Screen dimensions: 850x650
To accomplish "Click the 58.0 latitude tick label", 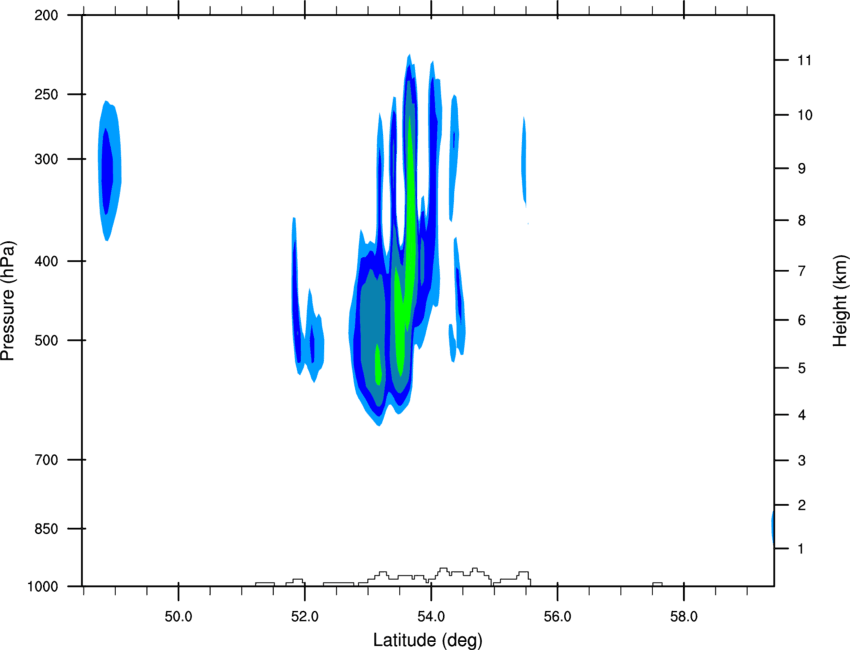I will (x=684, y=617).
